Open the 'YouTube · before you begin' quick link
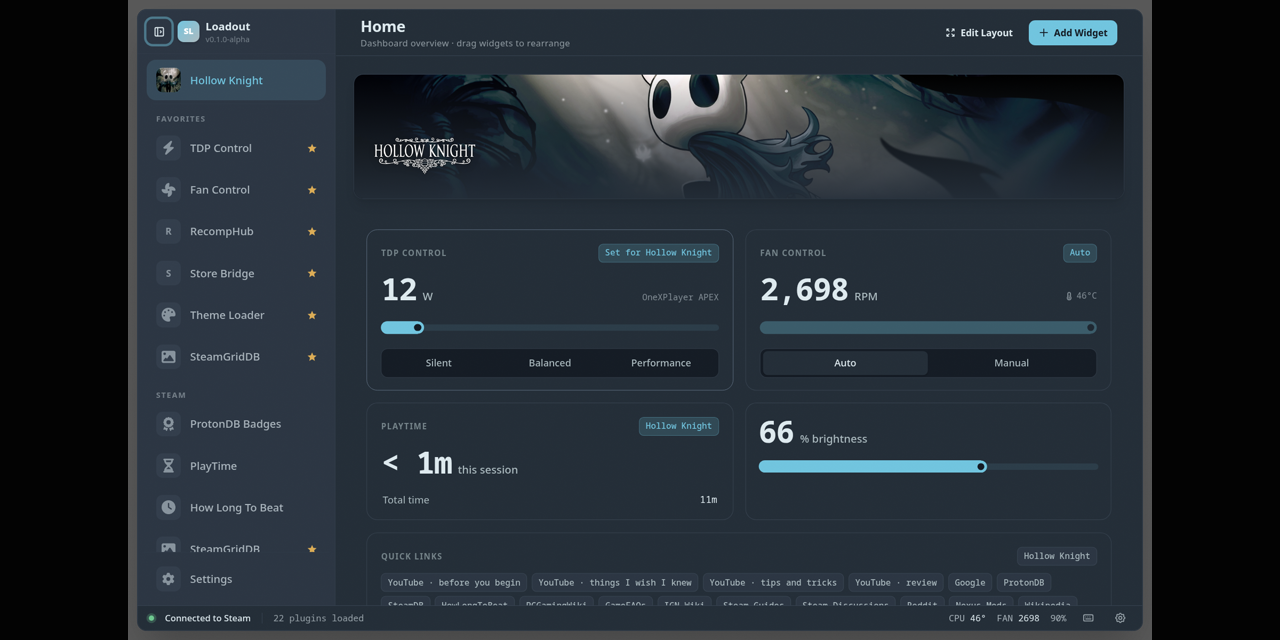 pyautogui.click(x=454, y=583)
